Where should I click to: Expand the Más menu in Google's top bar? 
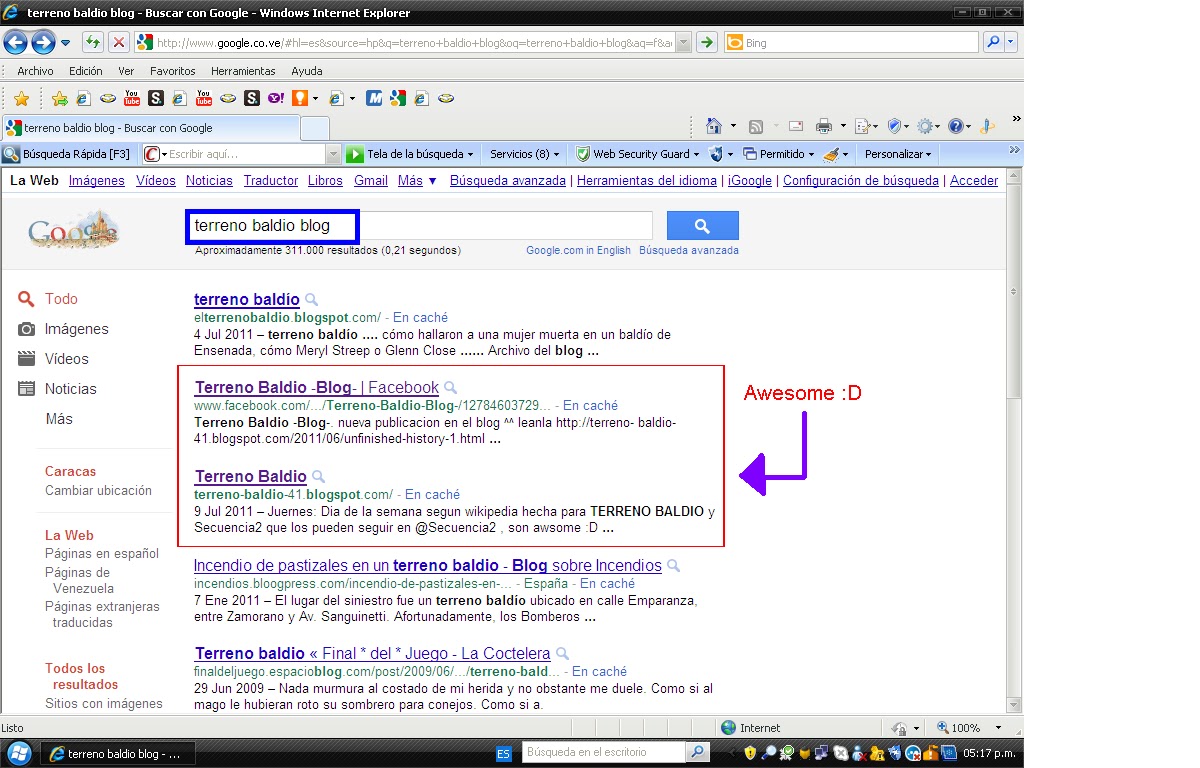[417, 181]
